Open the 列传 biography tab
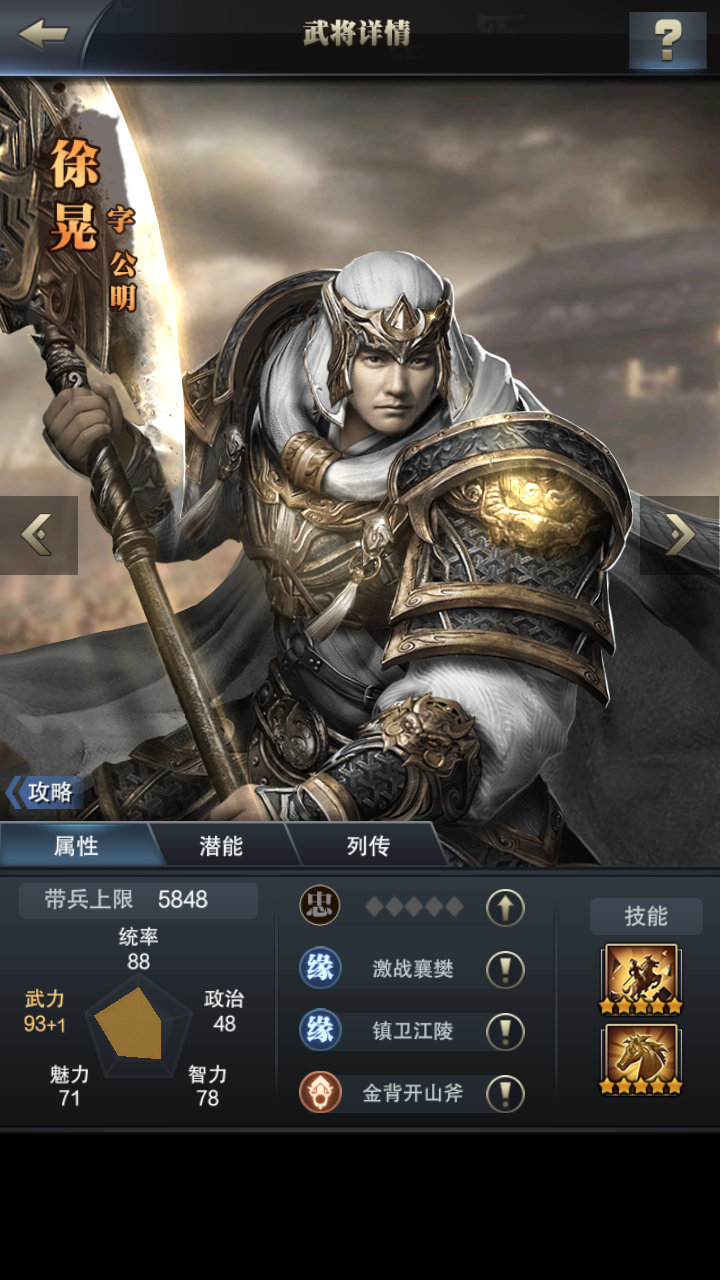 (x=367, y=846)
